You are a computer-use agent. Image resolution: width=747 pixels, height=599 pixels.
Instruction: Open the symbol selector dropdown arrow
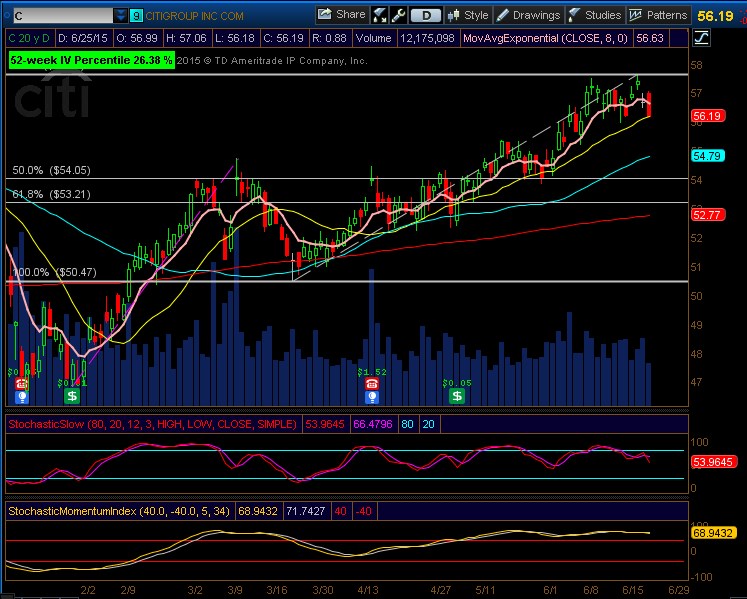pyautogui.click(x=121, y=16)
